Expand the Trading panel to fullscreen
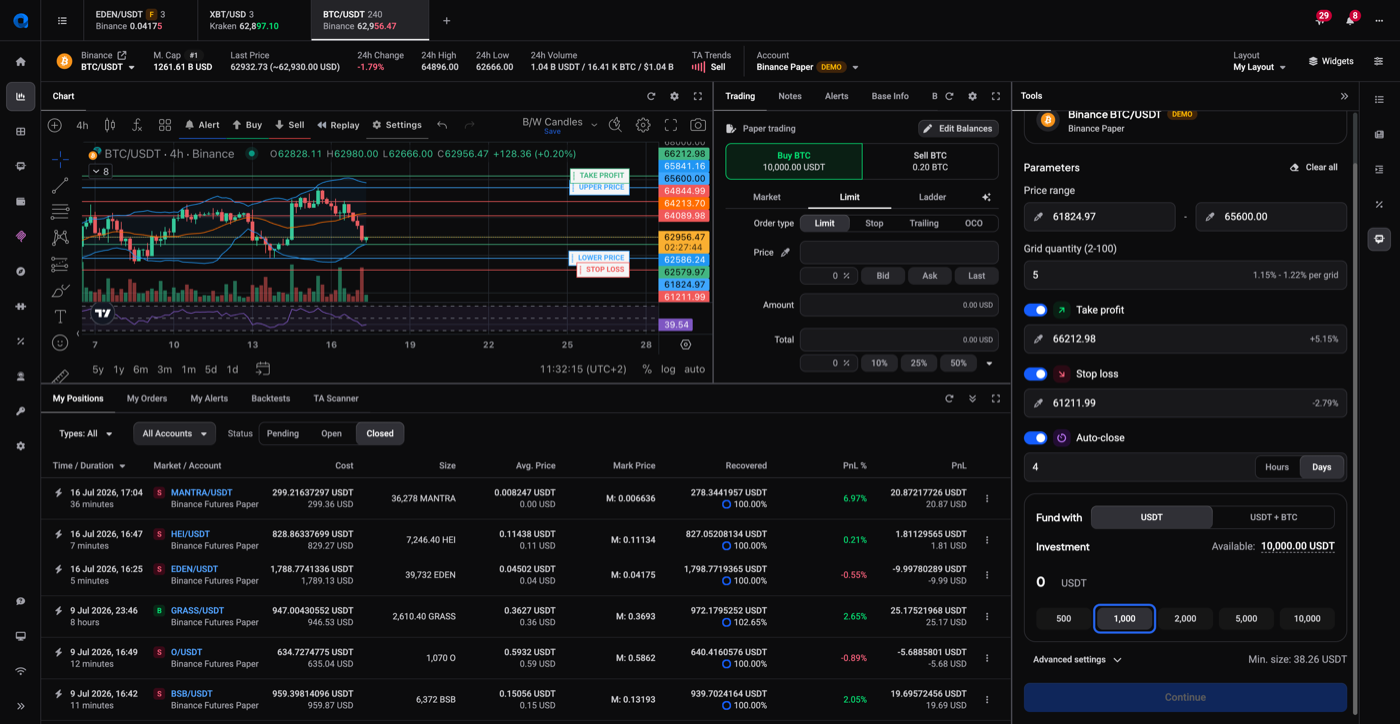This screenshot has height=724, width=1400. click(x=995, y=96)
